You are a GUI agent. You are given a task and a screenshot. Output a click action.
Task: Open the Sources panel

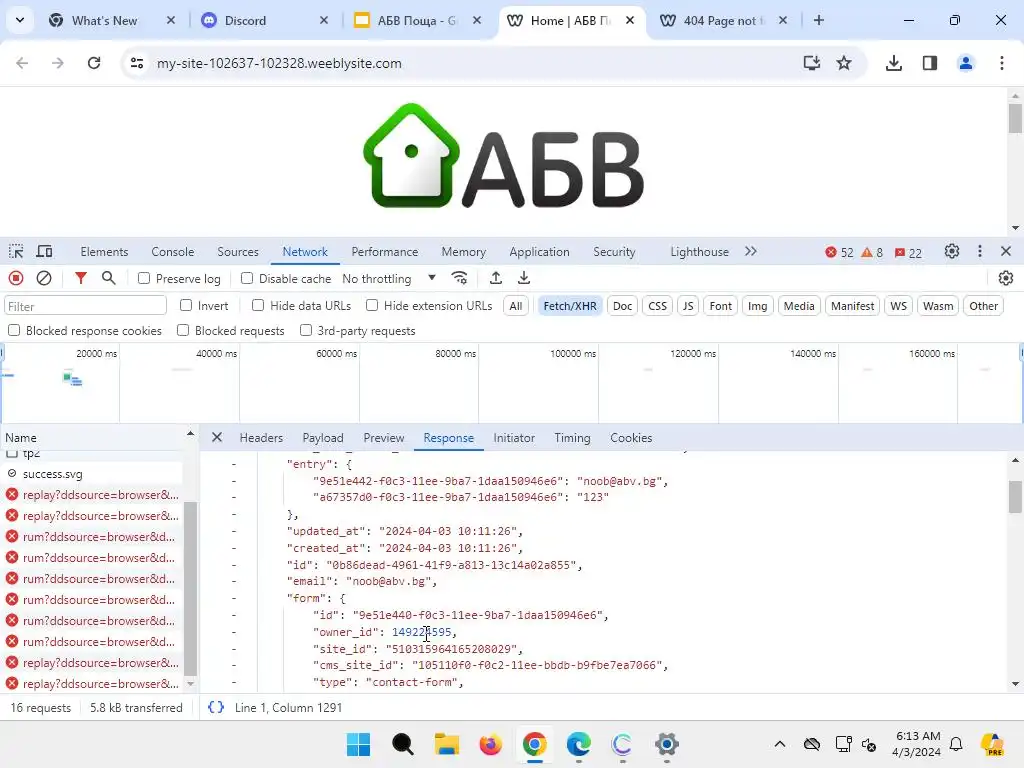click(238, 251)
